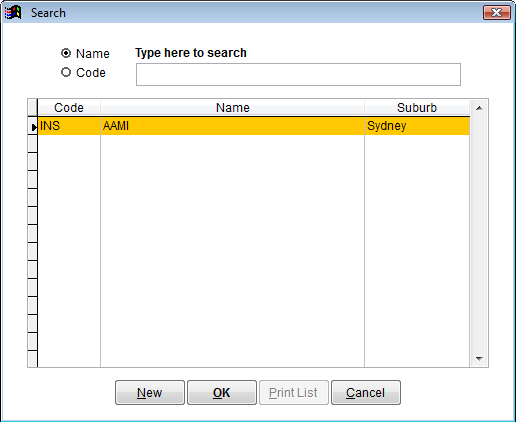Image resolution: width=516 pixels, height=422 pixels.
Task: Click the Sydney suburb cell
Action: pyautogui.click(x=417, y=126)
